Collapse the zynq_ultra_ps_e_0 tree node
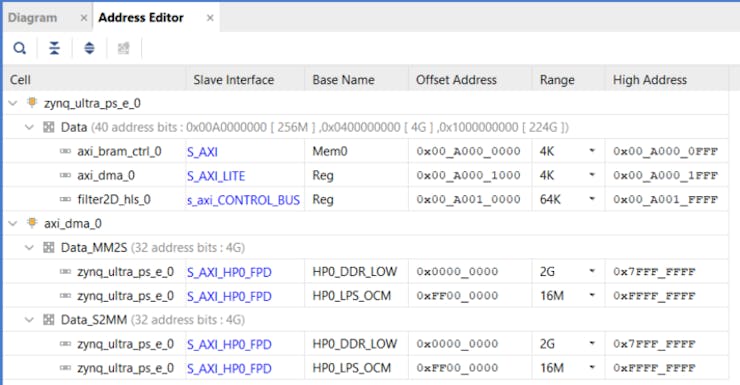740x385 pixels. coord(13,103)
